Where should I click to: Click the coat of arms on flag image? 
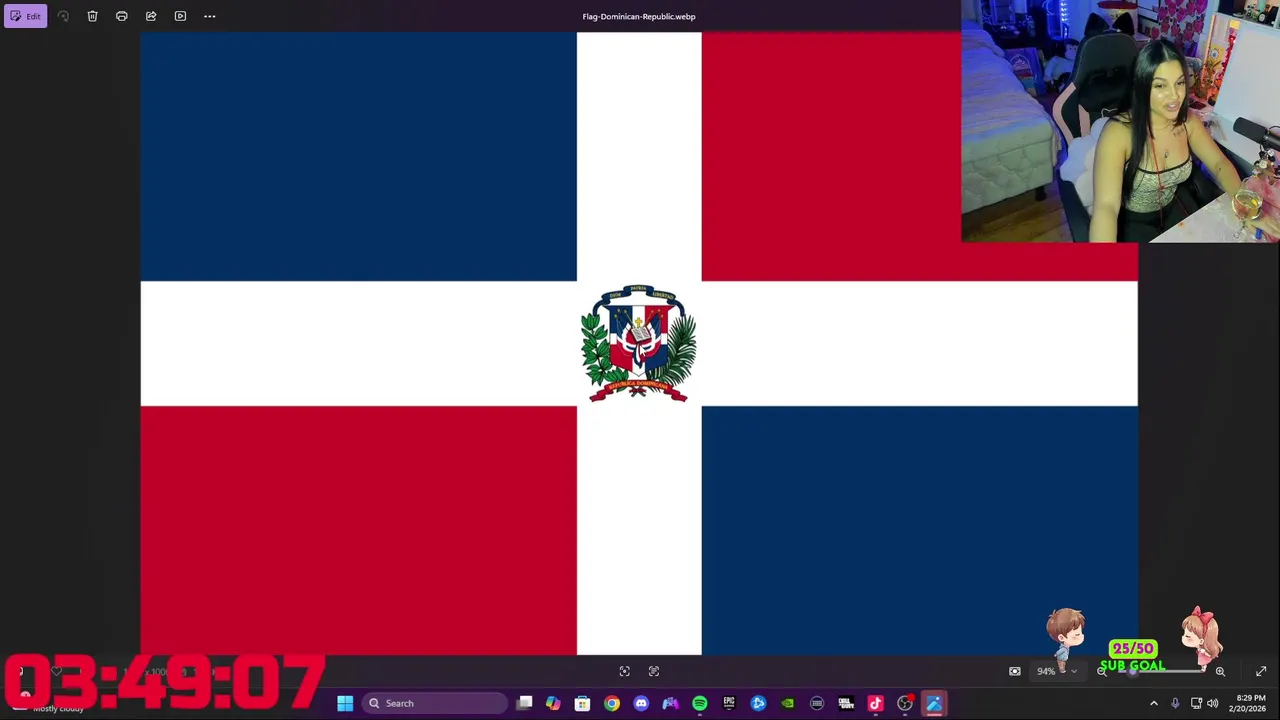point(638,344)
